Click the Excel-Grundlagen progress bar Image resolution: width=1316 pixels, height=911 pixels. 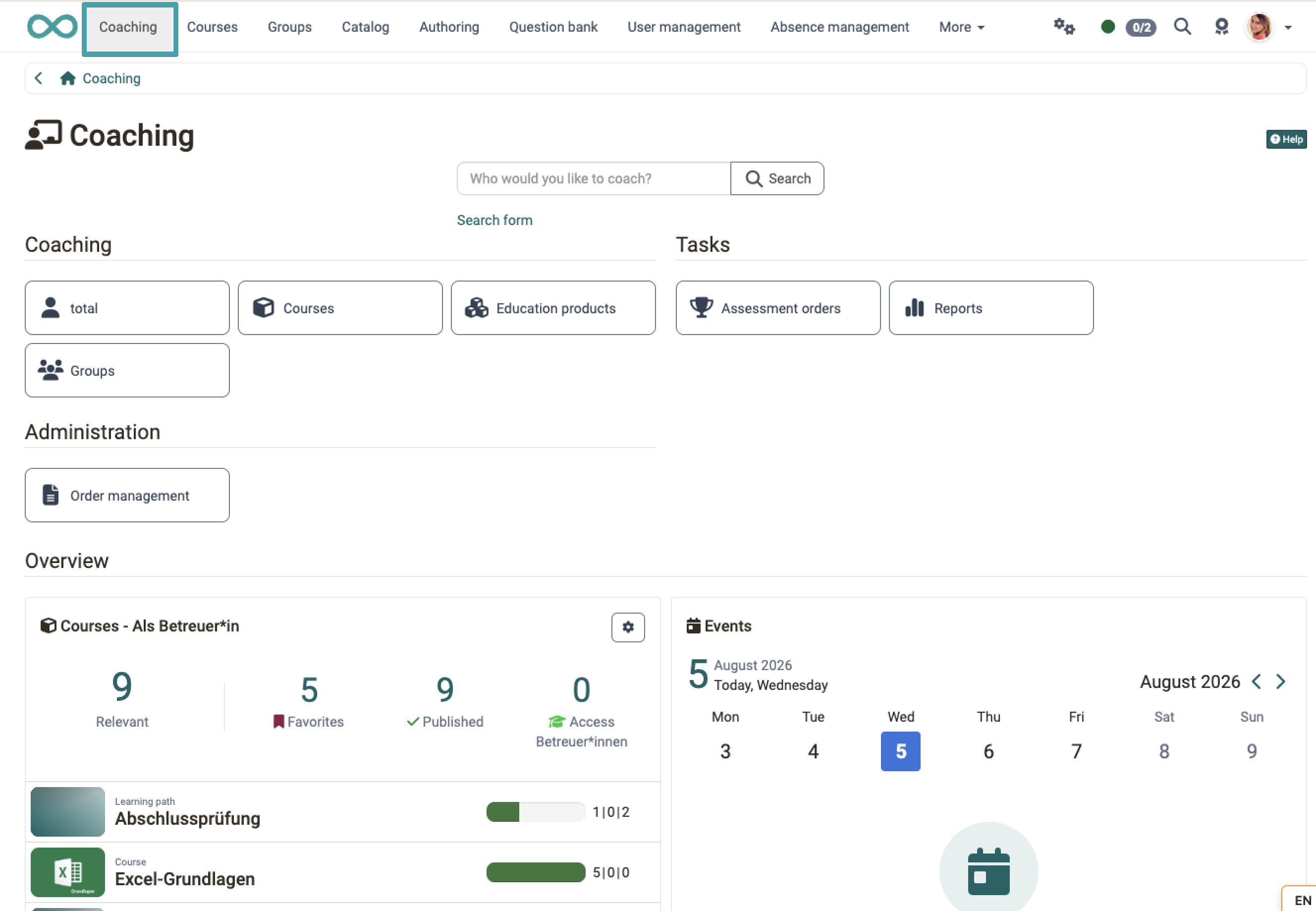point(536,872)
